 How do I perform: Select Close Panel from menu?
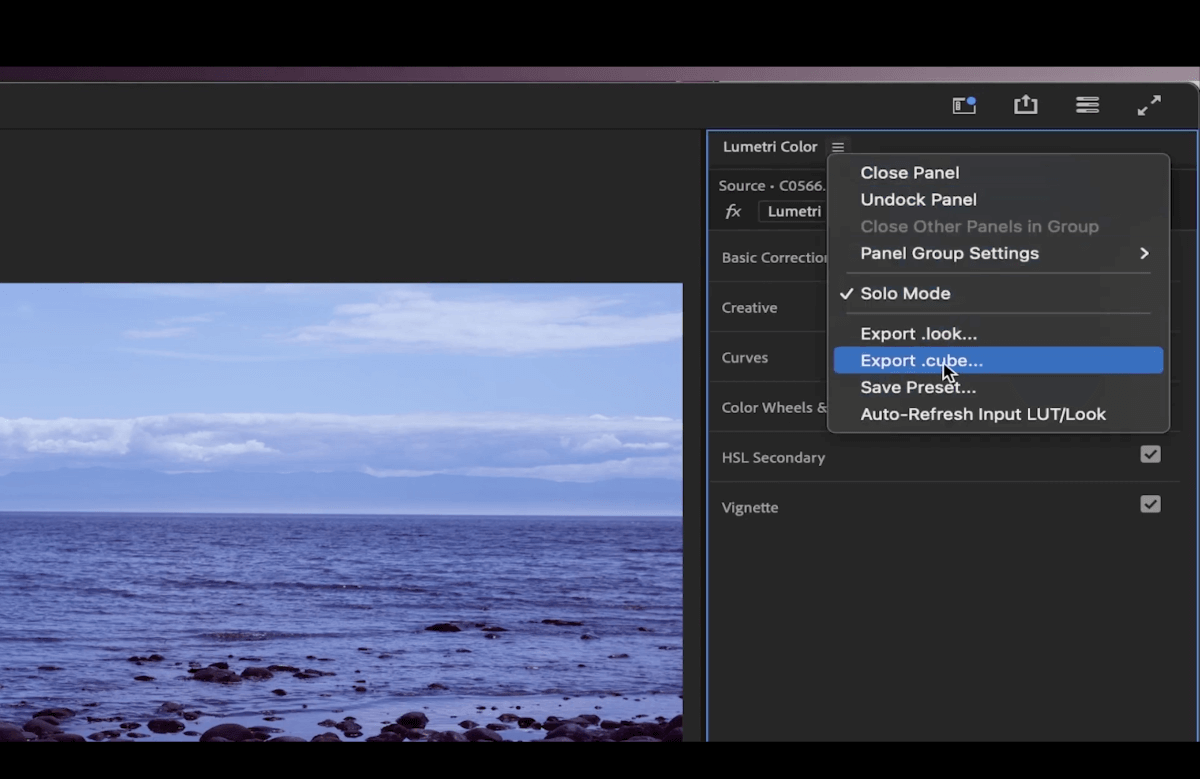coord(910,173)
